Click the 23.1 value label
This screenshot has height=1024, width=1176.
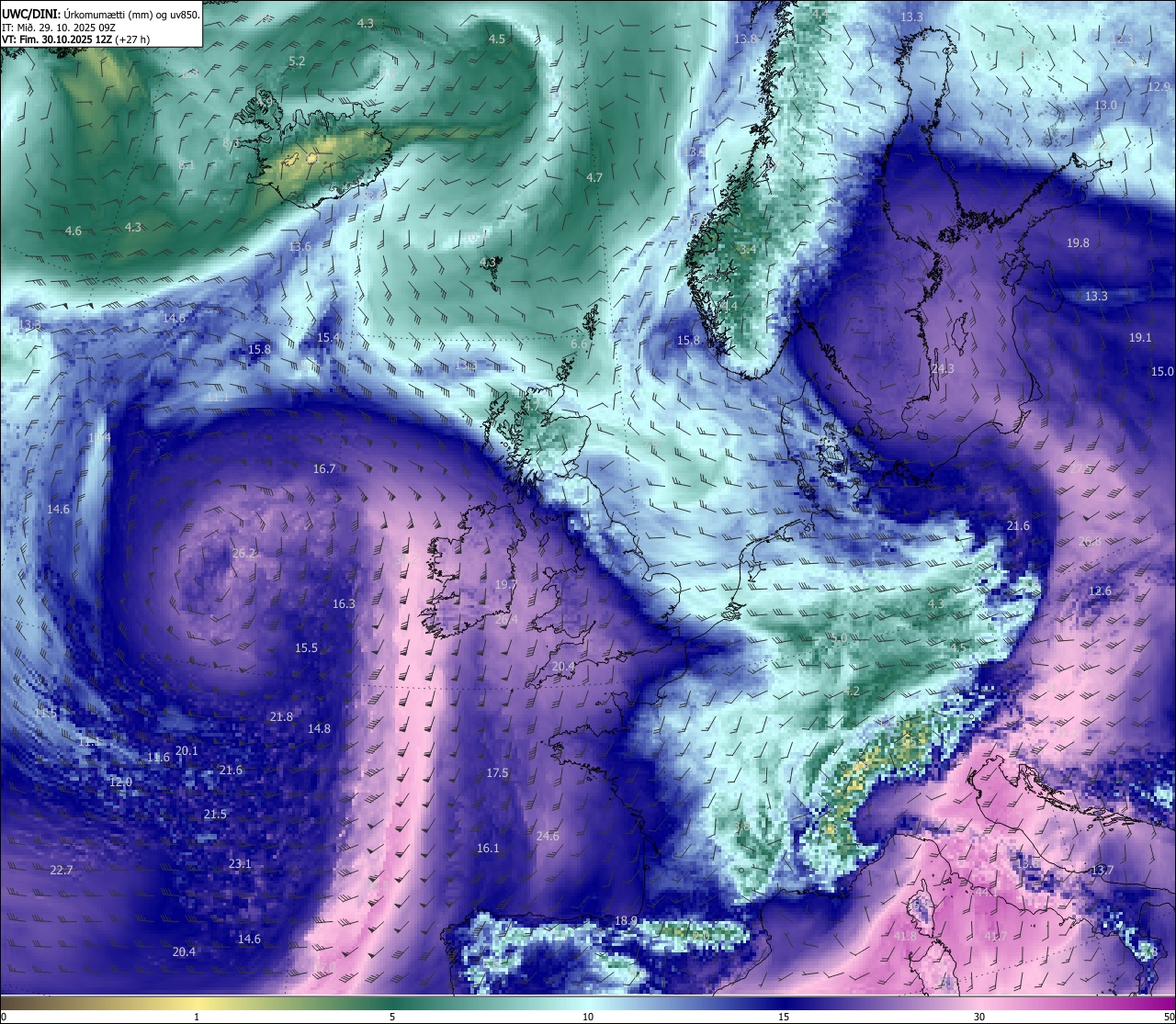(240, 864)
